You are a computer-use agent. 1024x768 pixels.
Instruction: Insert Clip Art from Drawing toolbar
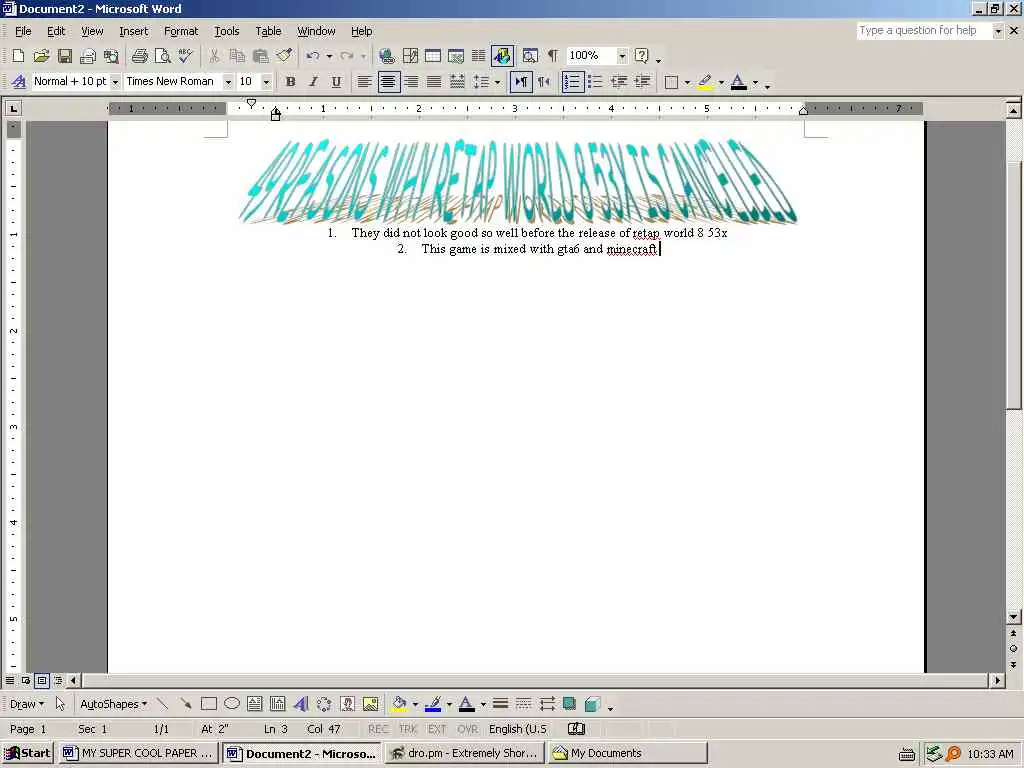click(347, 704)
